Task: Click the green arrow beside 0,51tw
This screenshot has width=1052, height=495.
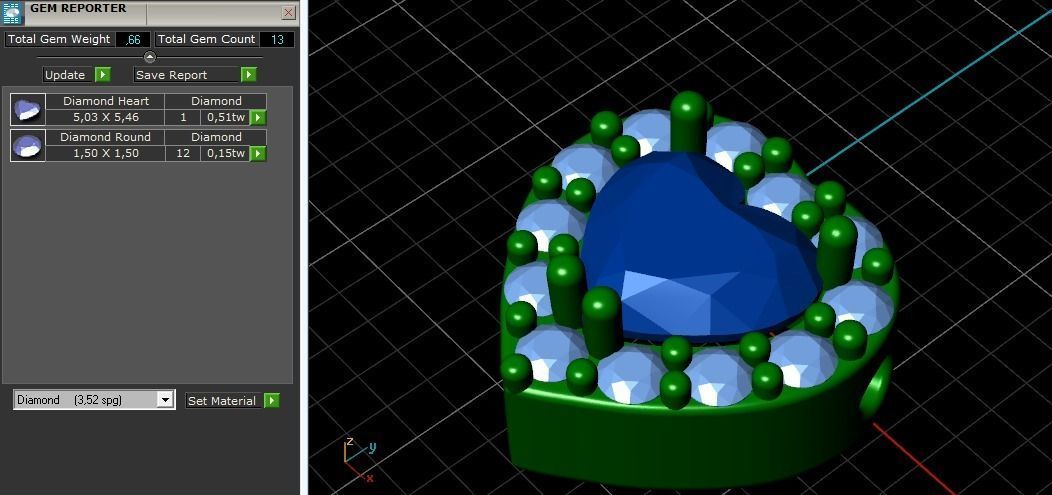Action: tap(258, 118)
